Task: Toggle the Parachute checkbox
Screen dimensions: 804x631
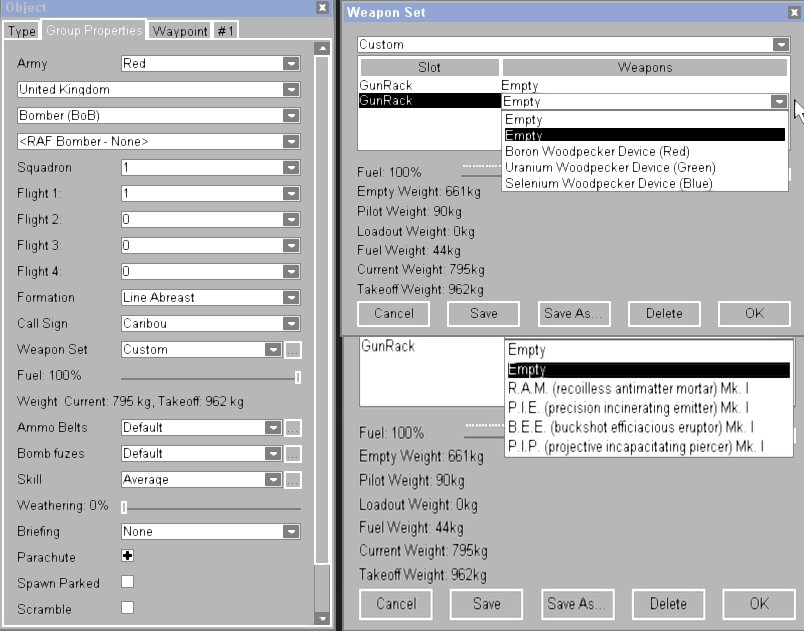Action: click(x=128, y=556)
